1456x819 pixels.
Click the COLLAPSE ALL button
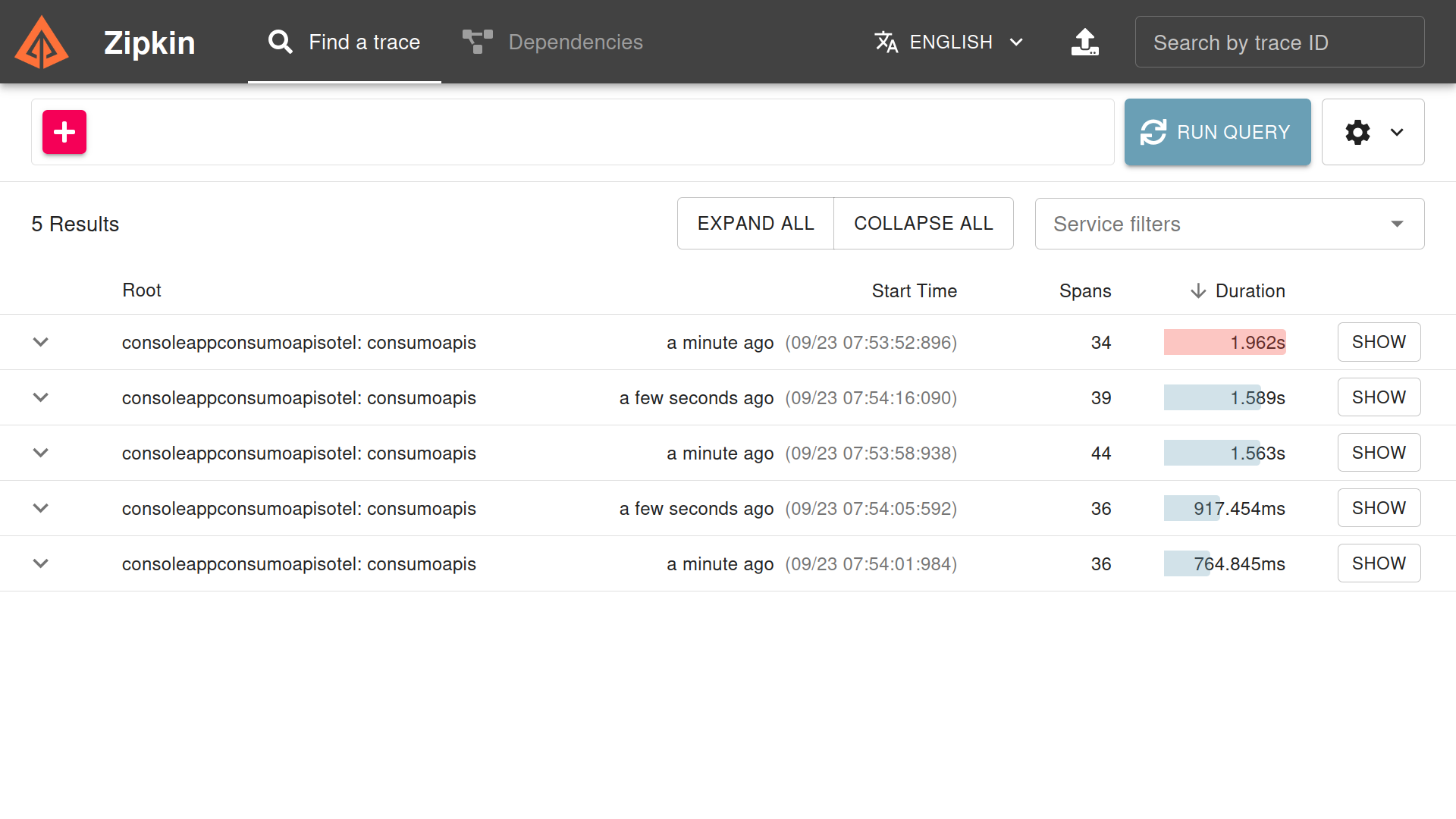(923, 224)
